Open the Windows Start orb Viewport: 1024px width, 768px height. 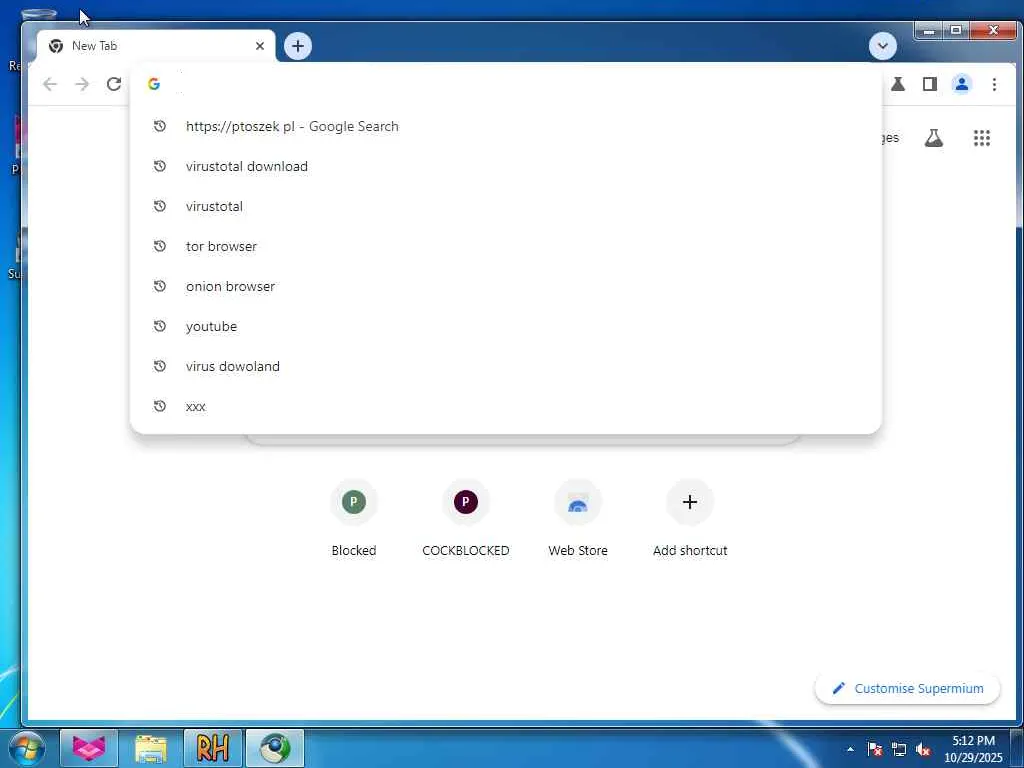[x=27, y=748]
